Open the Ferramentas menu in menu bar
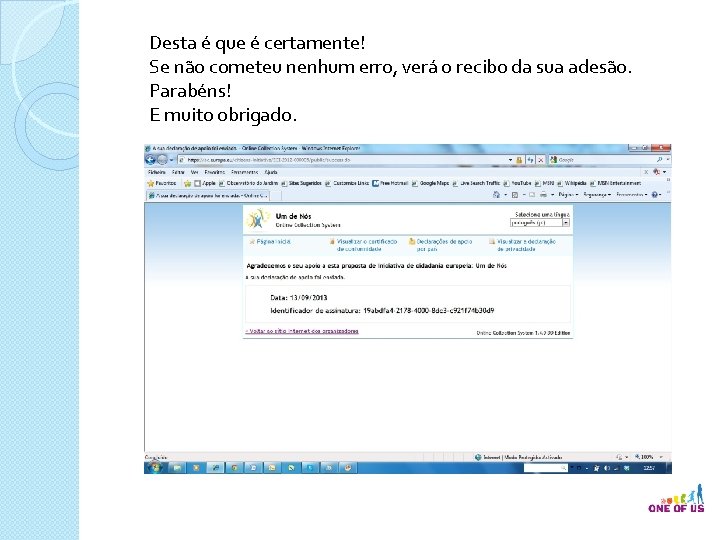This screenshot has height=540, width=720. click(244, 172)
